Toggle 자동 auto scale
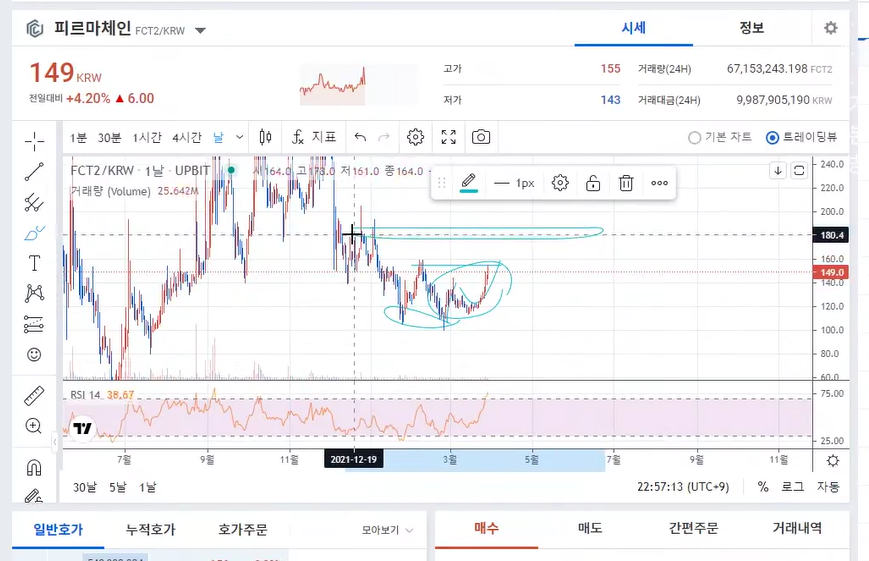 coord(828,487)
